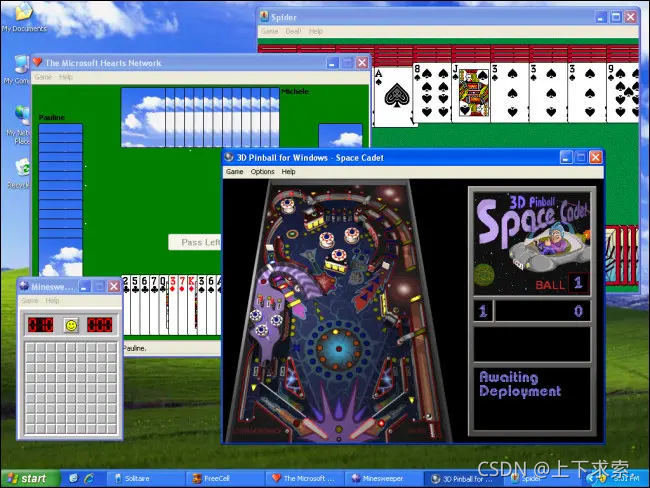
Task: Select the 2 of clubs in Hearts hand
Action: (126, 305)
